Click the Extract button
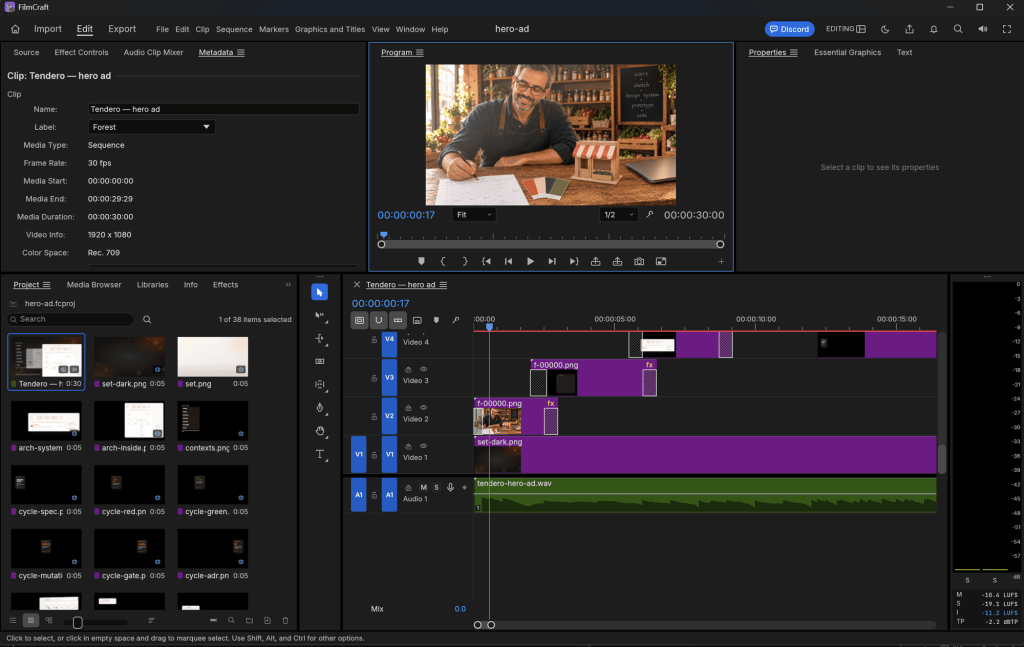 pyautogui.click(x=617, y=261)
